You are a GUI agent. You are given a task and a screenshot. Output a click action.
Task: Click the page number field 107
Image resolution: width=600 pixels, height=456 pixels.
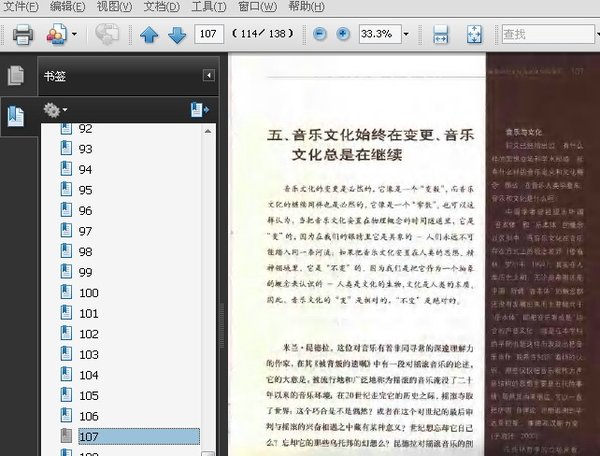pyautogui.click(x=209, y=34)
